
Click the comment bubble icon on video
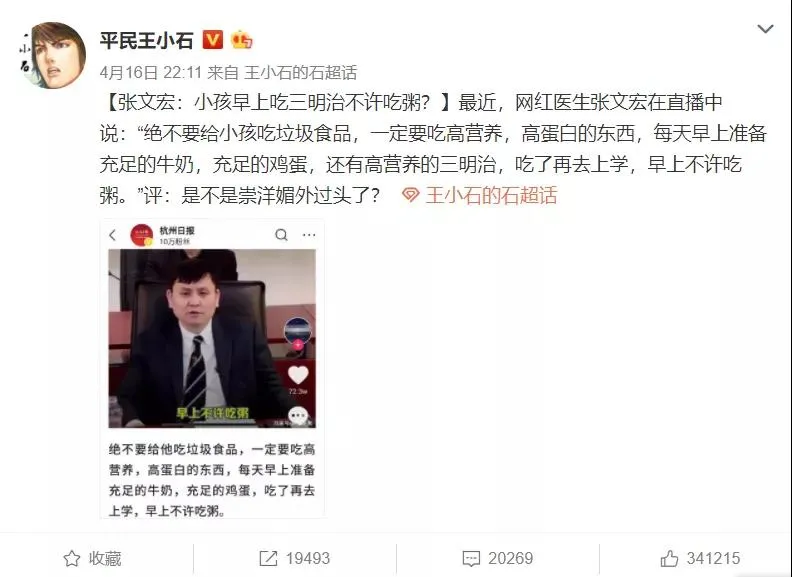coord(298,416)
